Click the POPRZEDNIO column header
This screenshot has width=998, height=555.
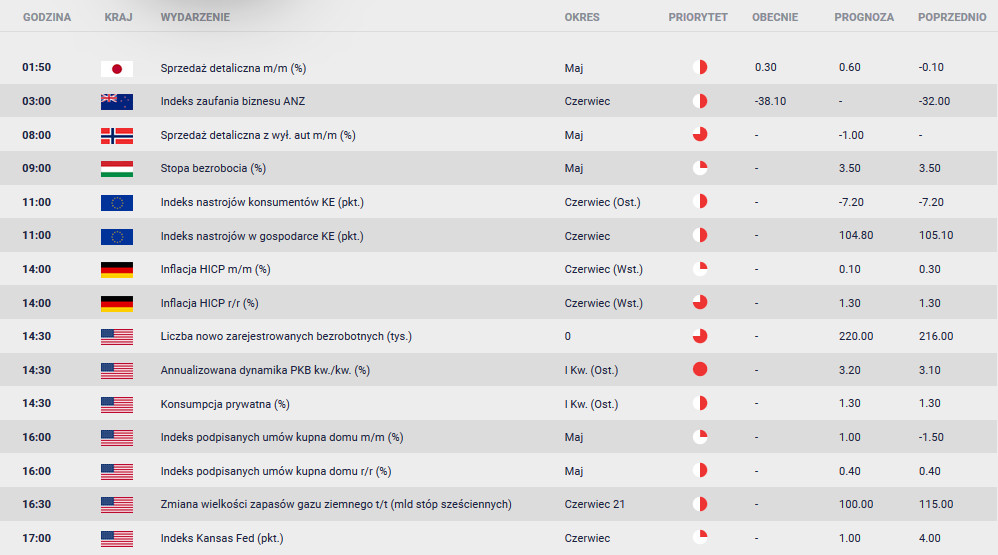(x=952, y=17)
